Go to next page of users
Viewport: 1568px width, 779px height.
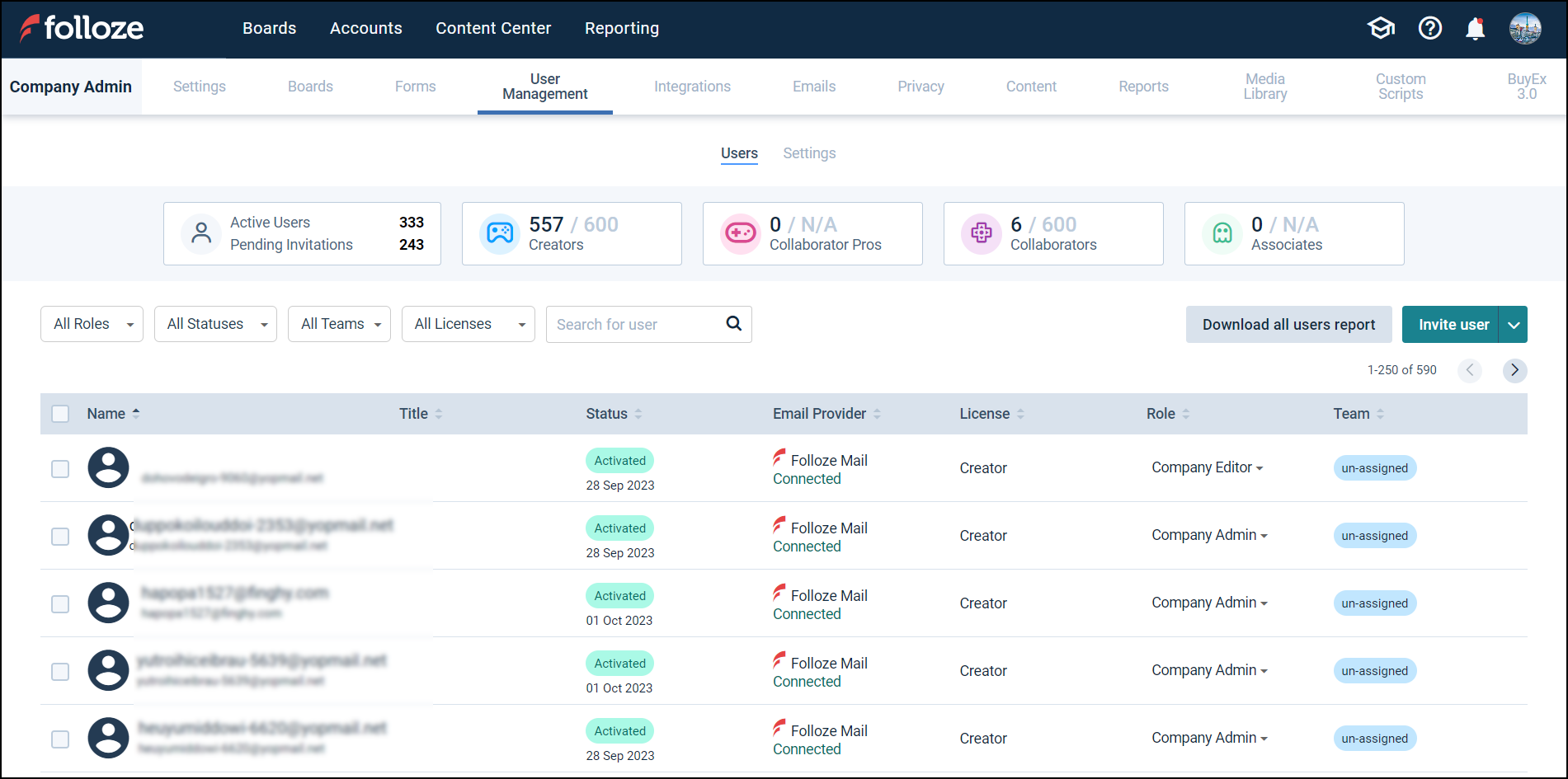[1514, 370]
